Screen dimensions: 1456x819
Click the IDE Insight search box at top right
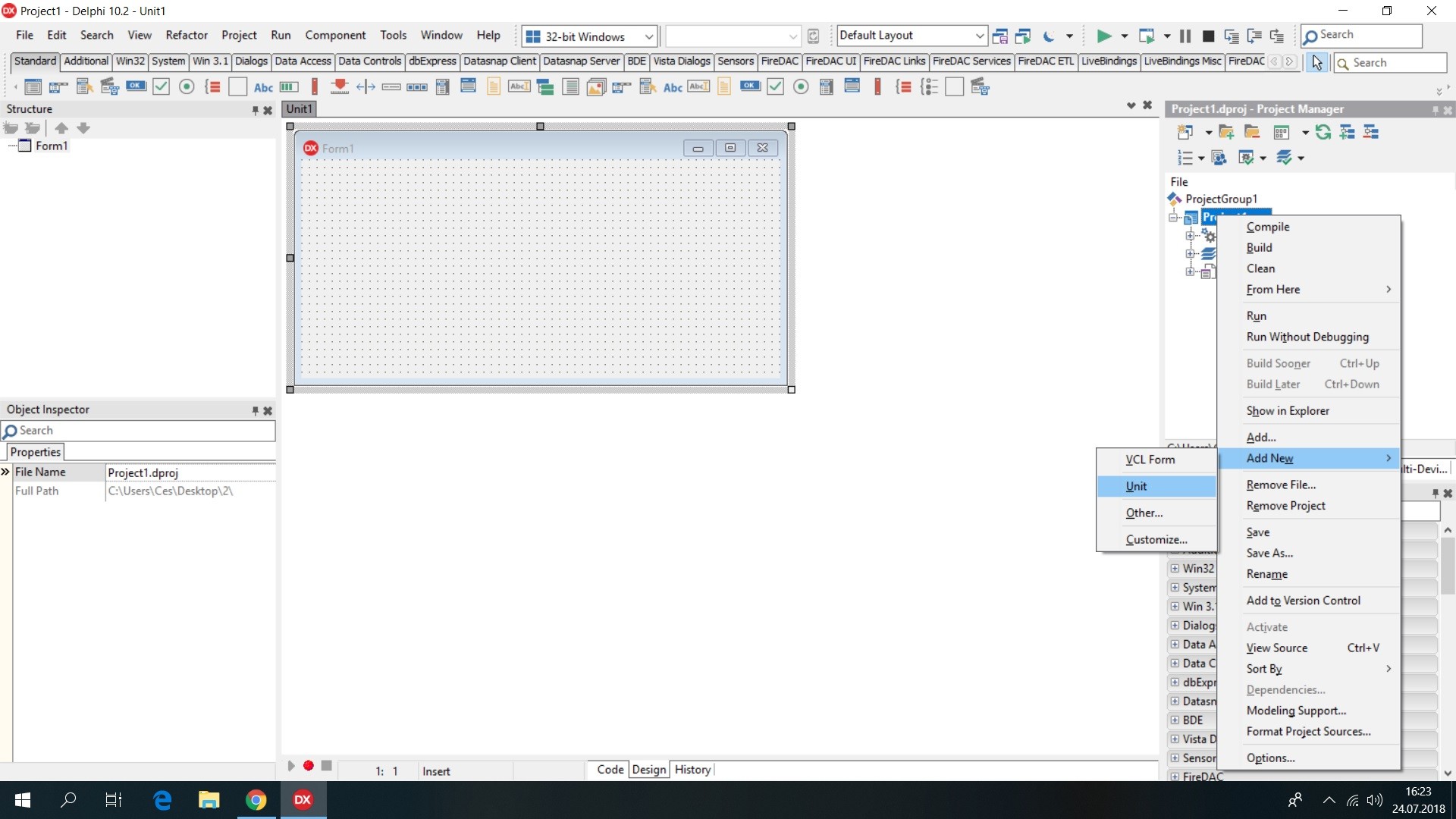coord(1361,35)
